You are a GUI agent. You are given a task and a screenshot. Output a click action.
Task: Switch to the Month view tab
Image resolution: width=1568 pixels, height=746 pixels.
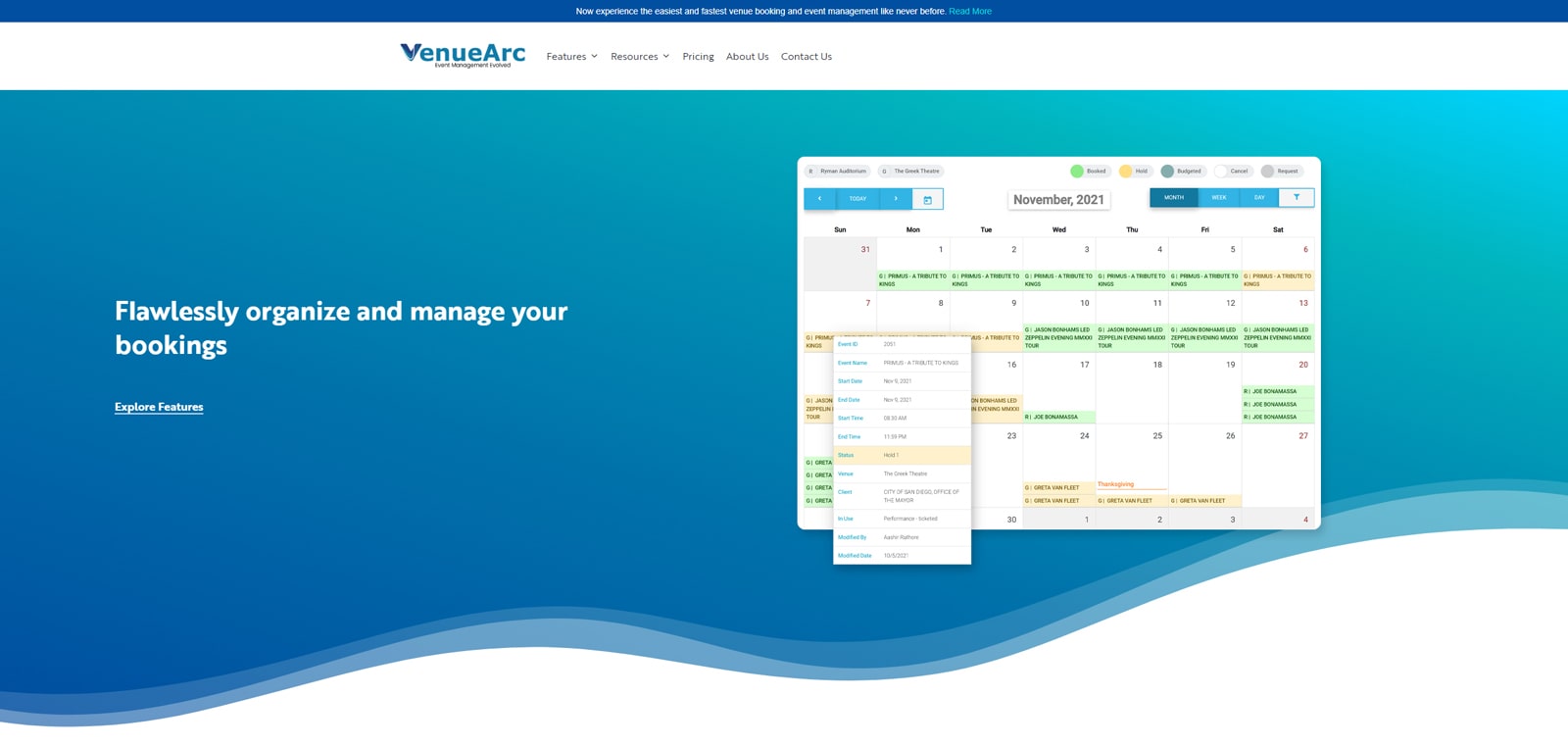[x=1174, y=197]
